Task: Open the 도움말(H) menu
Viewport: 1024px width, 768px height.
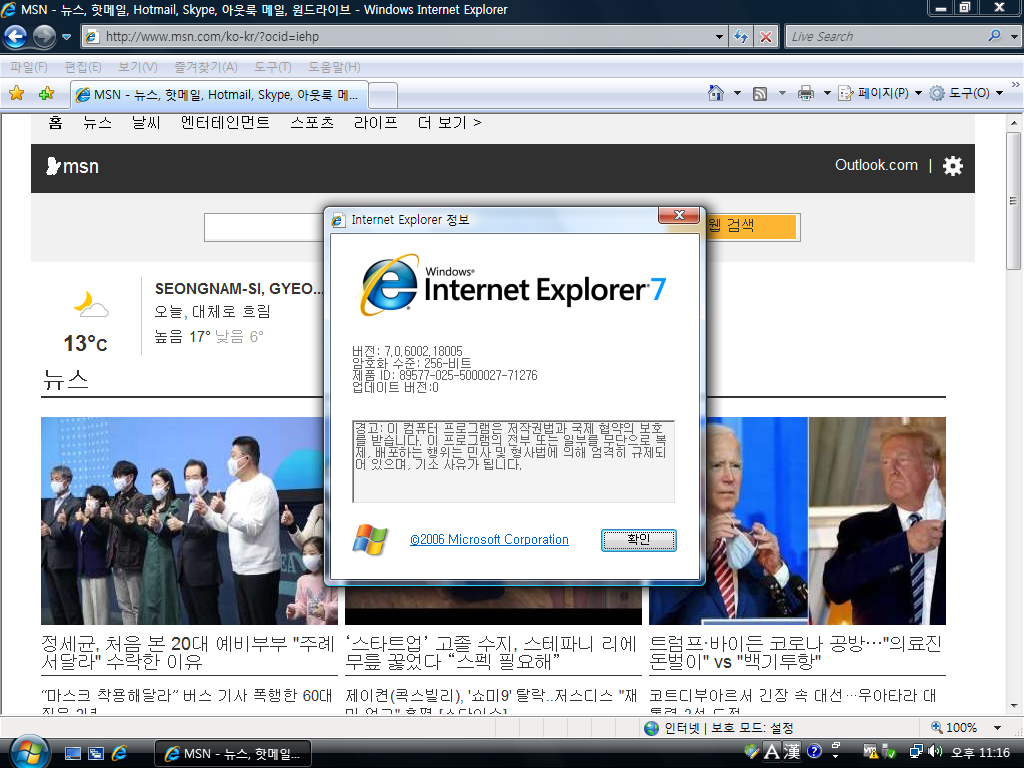Action: pos(334,67)
